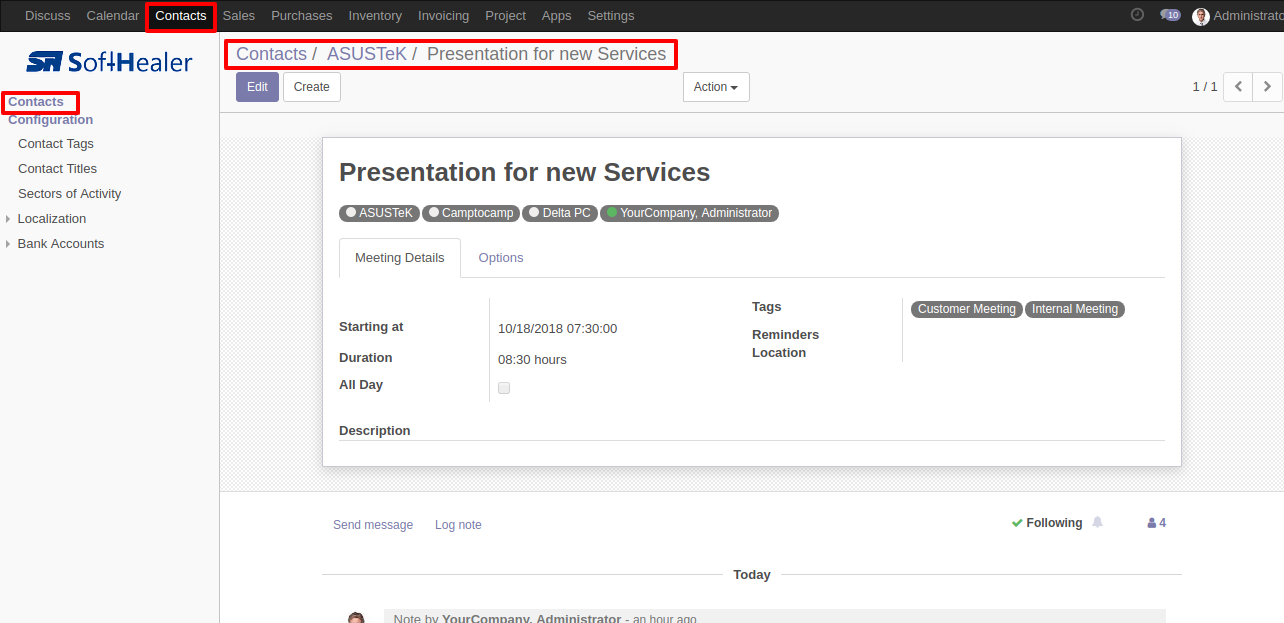Open the Invoicing menu
Image resolution: width=1284 pixels, height=623 pixels.
point(443,16)
